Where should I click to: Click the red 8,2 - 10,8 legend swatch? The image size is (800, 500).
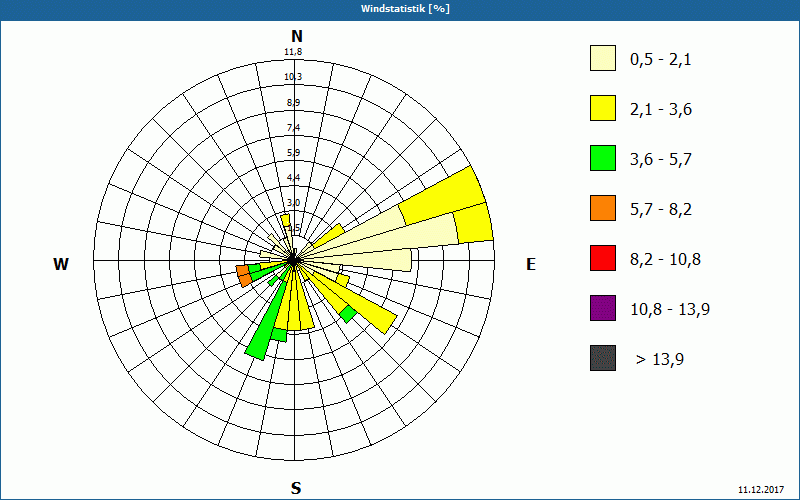click(x=603, y=258)
